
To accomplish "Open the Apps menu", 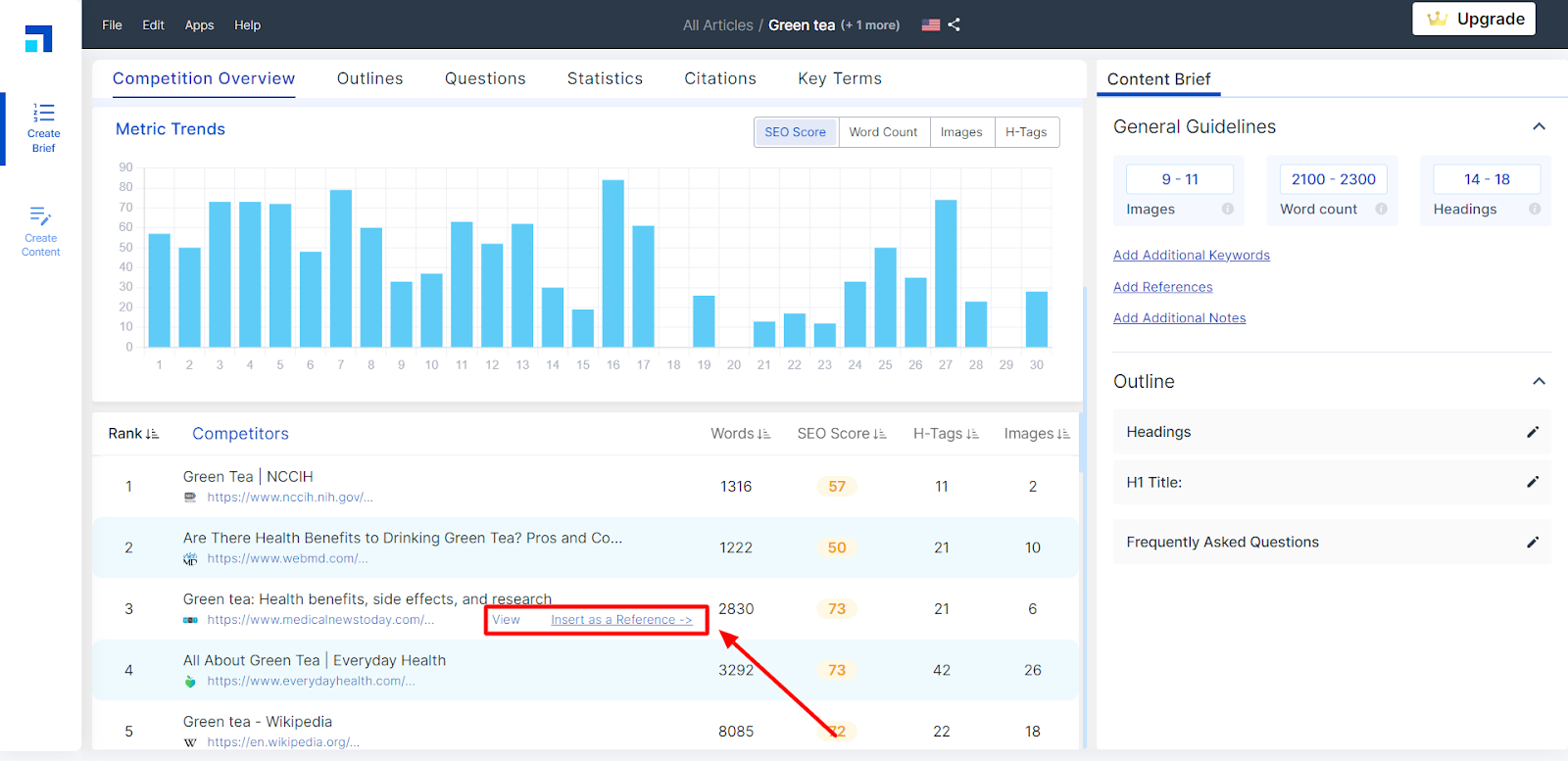I will 199,25.
